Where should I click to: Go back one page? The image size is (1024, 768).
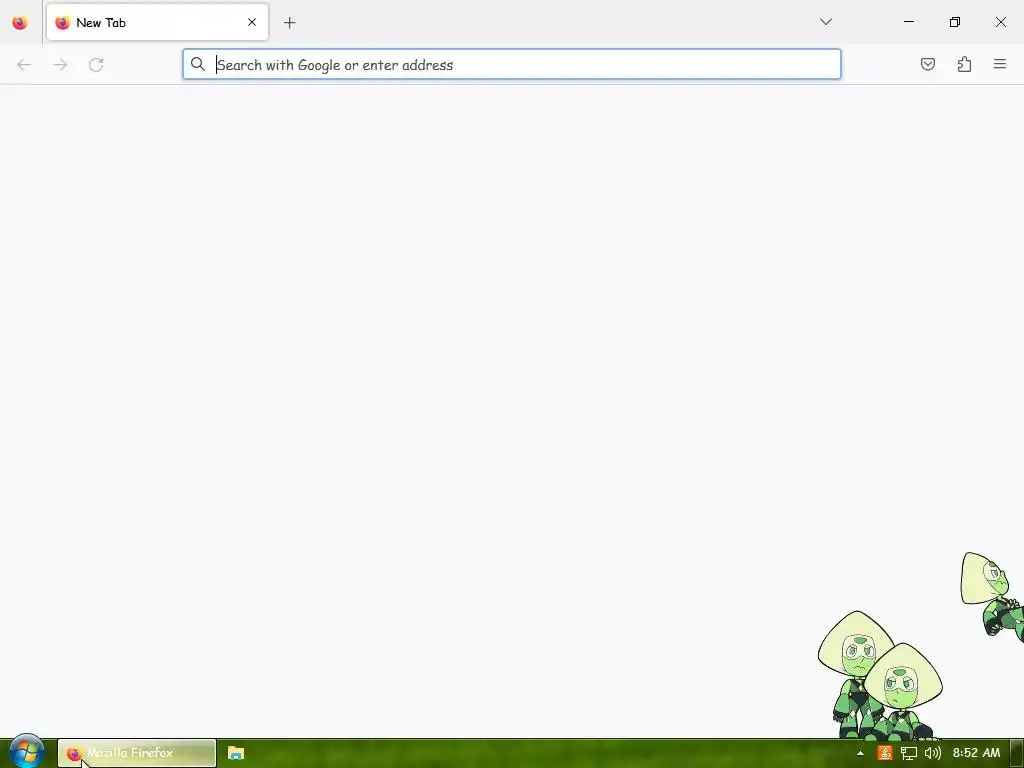(x=24, y=65)
